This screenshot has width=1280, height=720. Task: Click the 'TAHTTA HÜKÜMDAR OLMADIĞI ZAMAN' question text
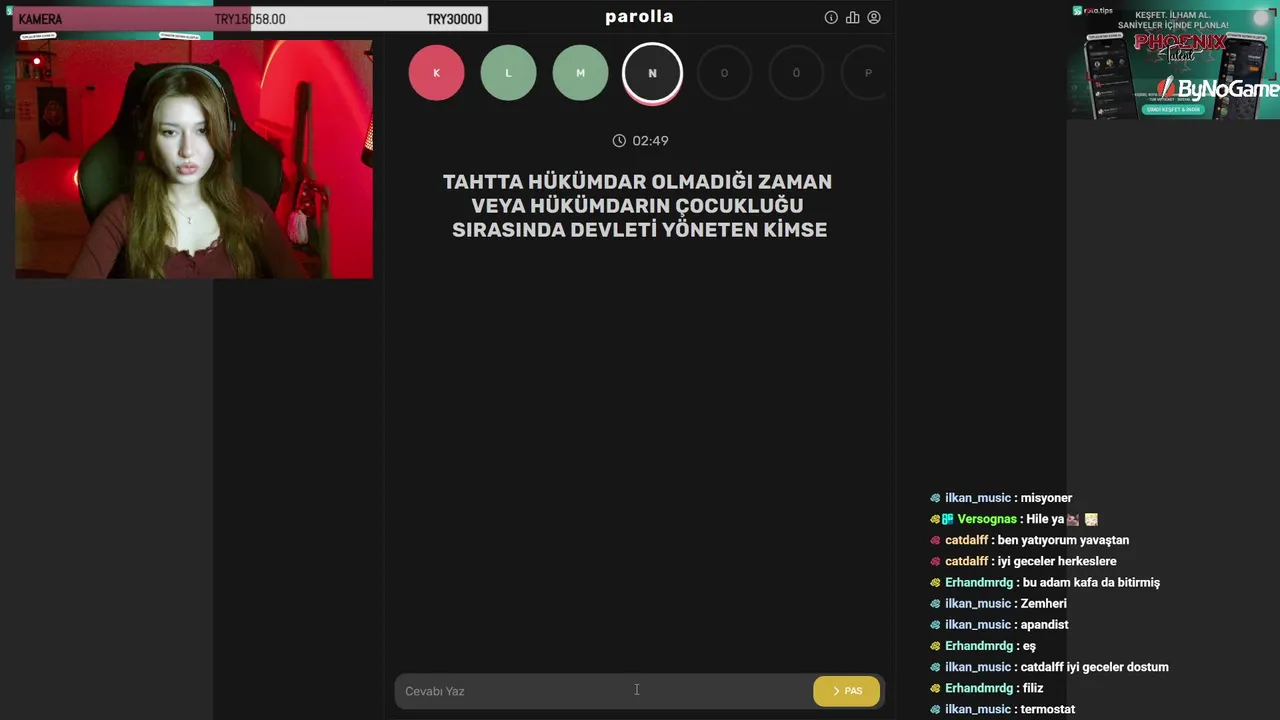(638, 182)
